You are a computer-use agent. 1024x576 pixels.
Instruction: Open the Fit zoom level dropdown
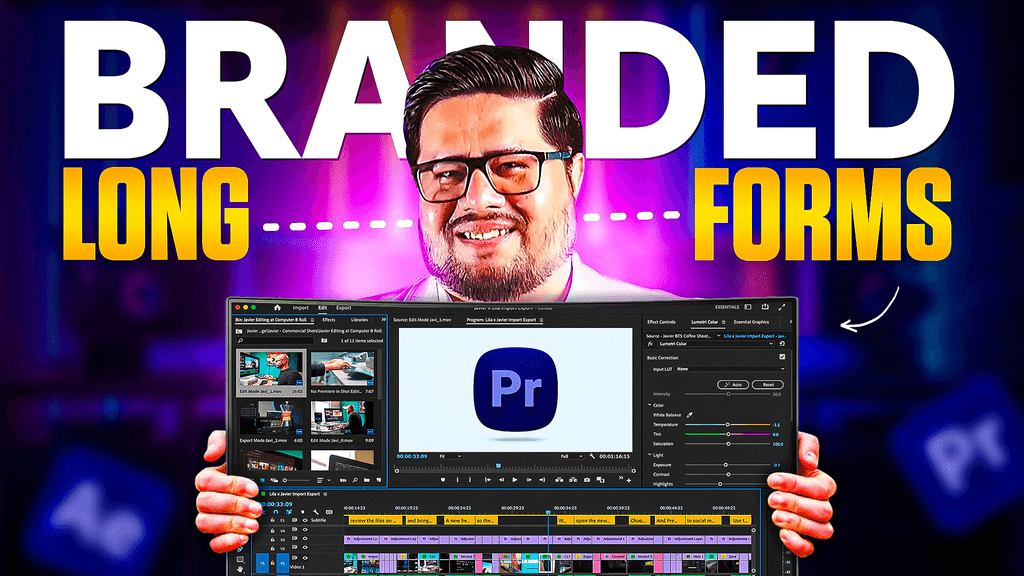(450, 456)
